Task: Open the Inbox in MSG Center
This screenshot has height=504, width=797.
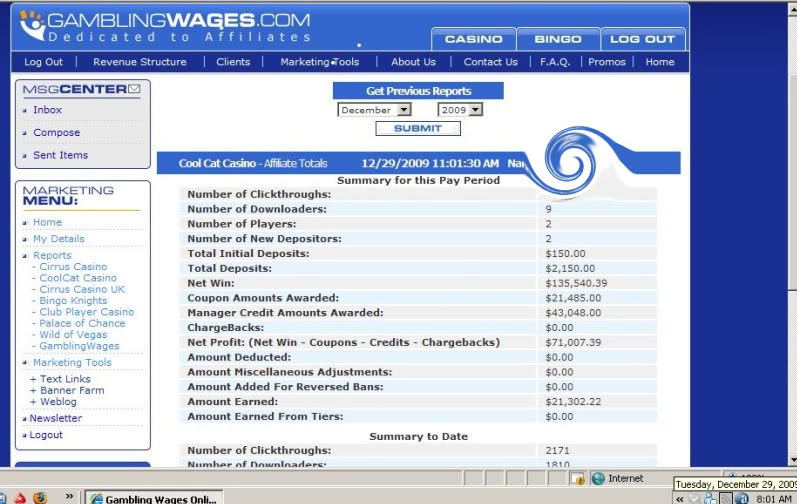Action: [x=47, y=110]
